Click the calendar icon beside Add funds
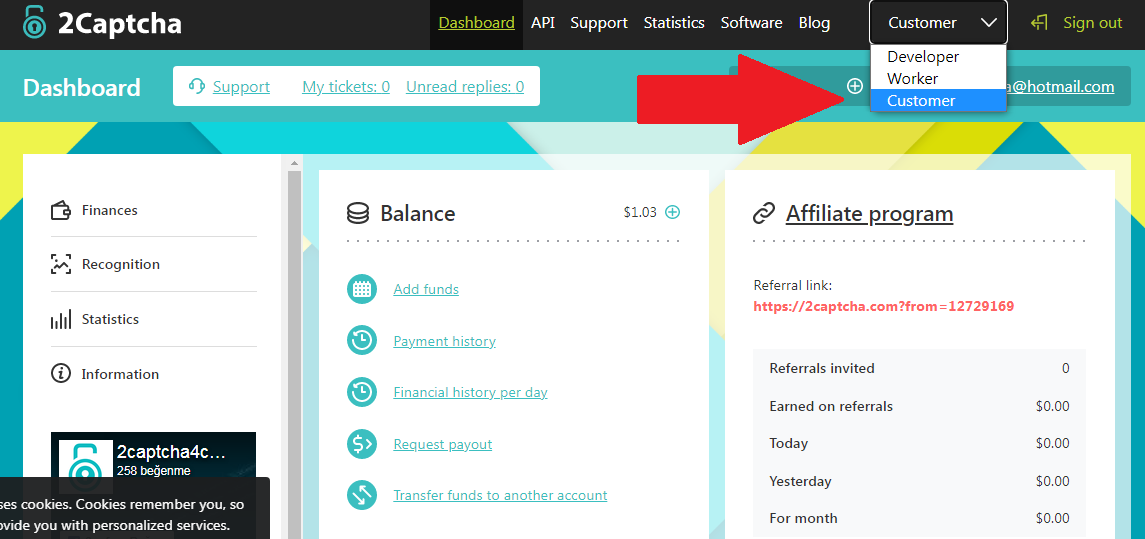Image resolution: width=1145 pixels, height=539 pixels. point(361,289)
